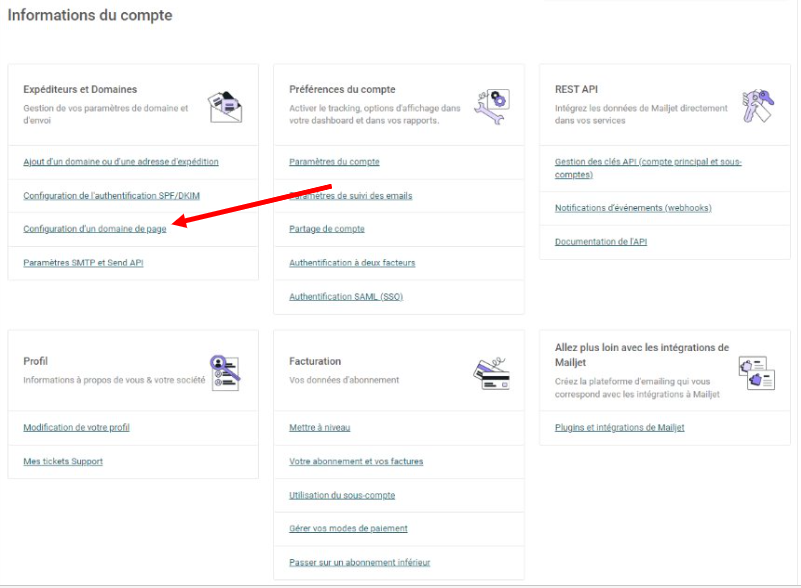Click text 'Gestion de vos paramètres de domaine et d'envoi'
Viewport: 801px width, 588px height.
pos(106,114)
